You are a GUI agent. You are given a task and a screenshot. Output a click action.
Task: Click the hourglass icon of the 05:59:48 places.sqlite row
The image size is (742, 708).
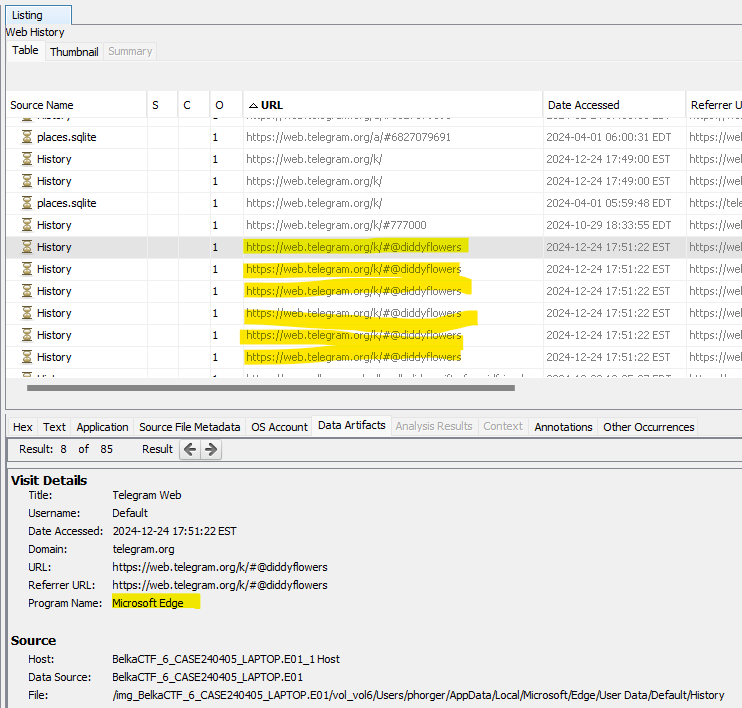point(27,203)
